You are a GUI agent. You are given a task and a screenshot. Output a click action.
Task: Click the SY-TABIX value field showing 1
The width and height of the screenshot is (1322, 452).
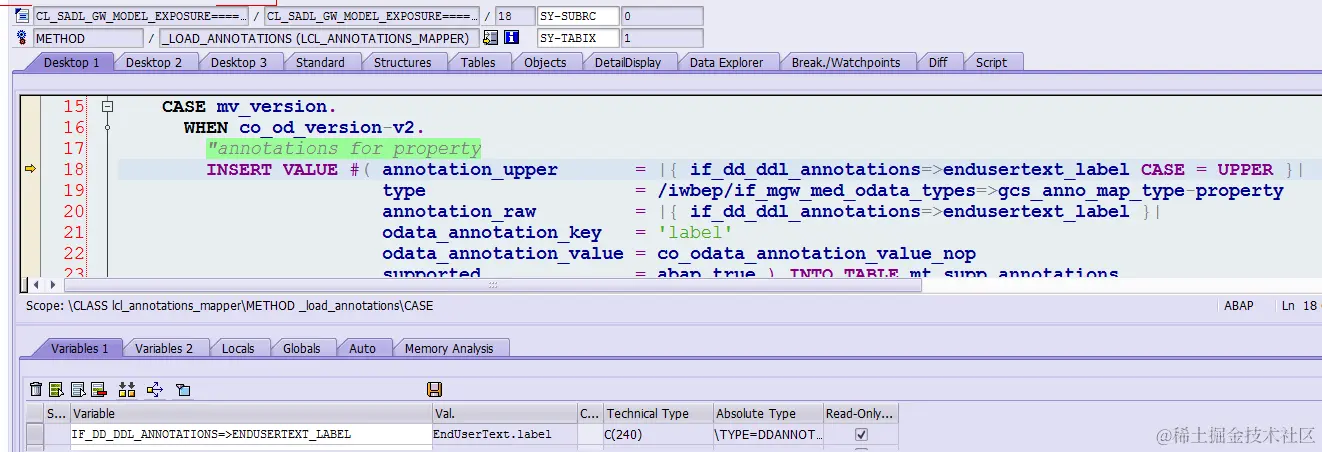click(661, 38)
